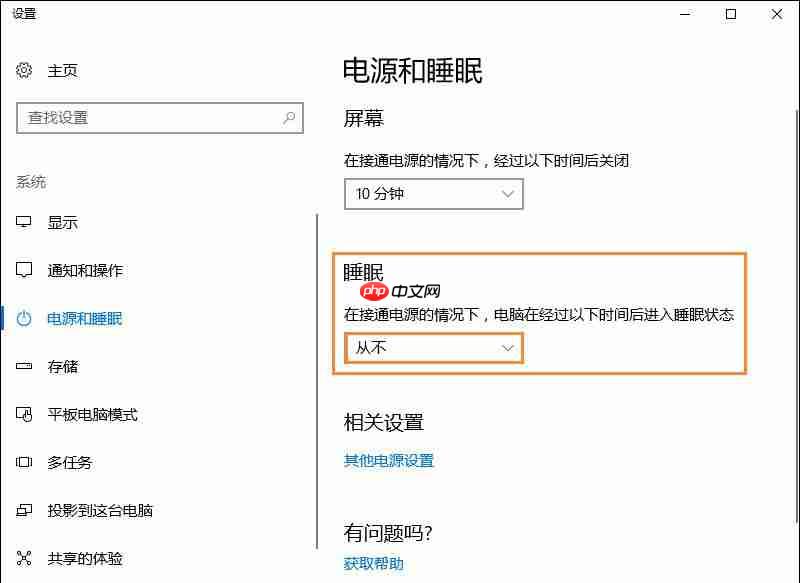
Task: Click the 共享的体验 shared experiences icon
Action: 22,559
